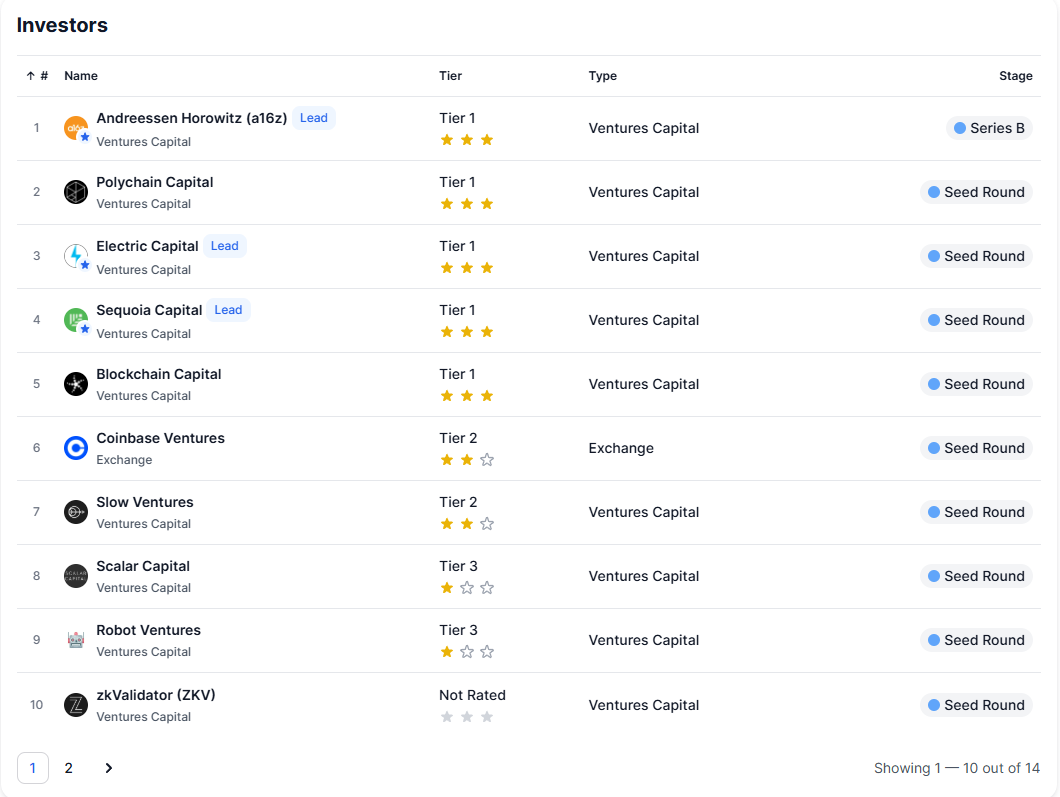Click the Coinbase Ventures blue logo
1060x797 pixels.
click(x=76, y=448)
